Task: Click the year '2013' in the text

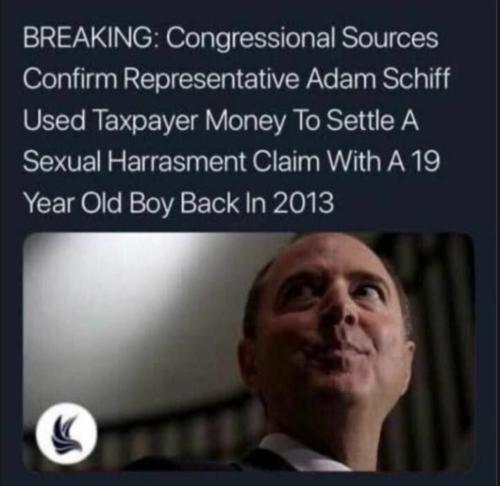Action: click(x=304, y=202)
